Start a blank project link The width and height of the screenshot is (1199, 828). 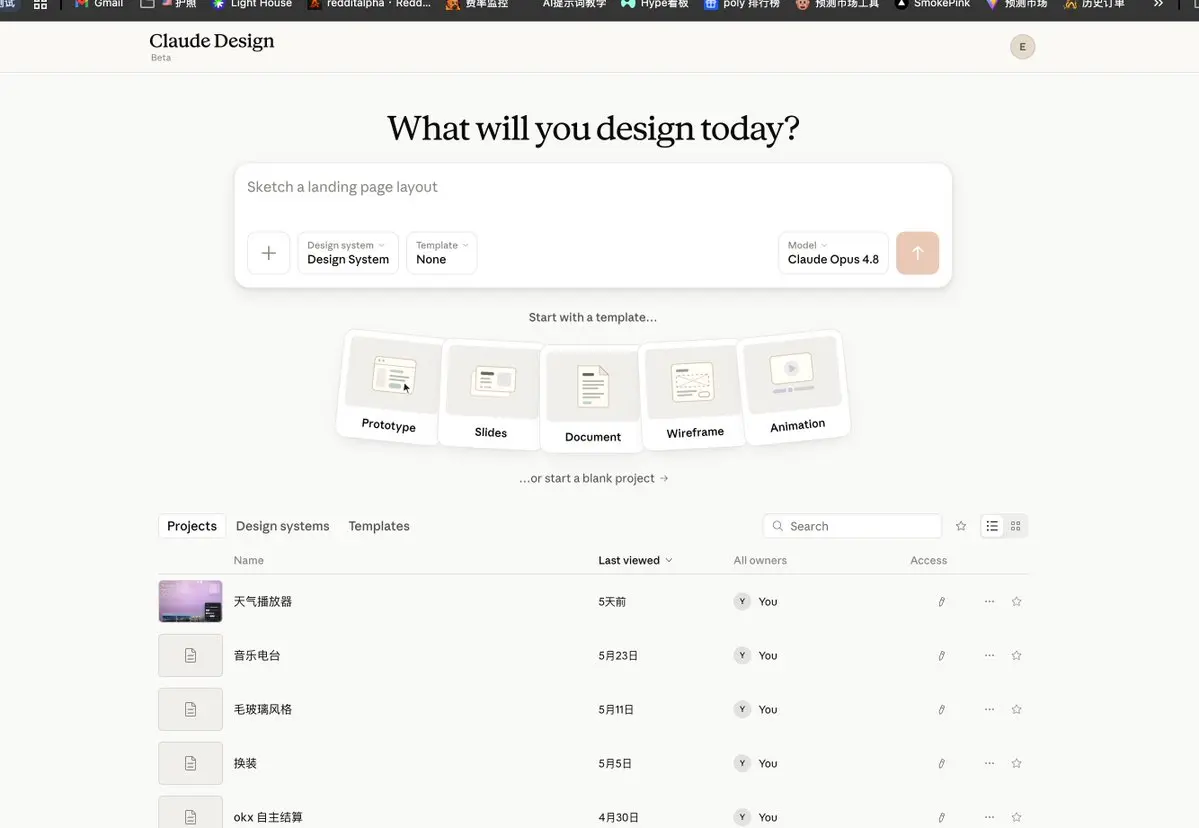tap(593, 478)
